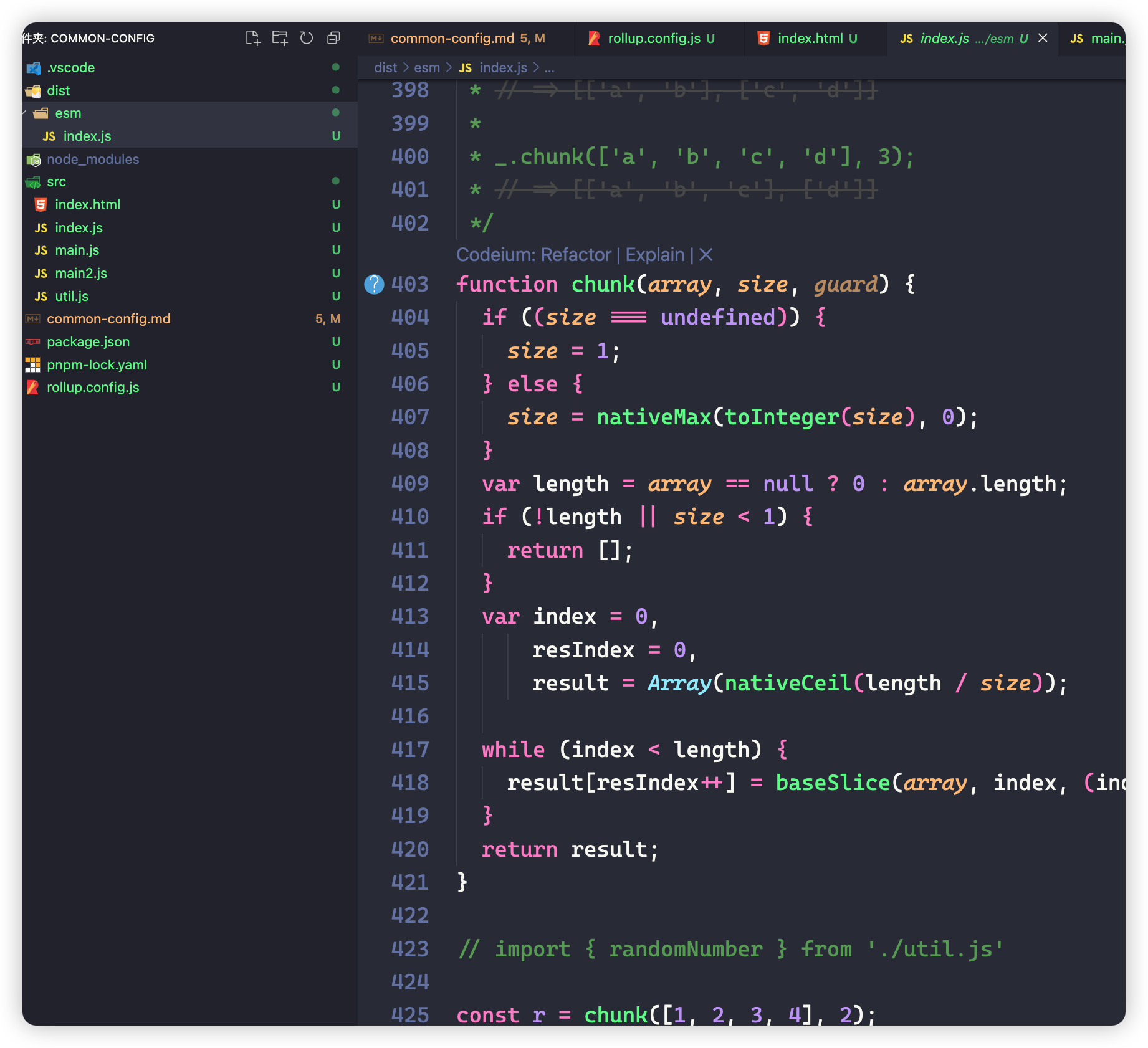The height and width of the screenshot is (1048, 1148).
Task: Click Codeium Refactor code lens
Action: 576,255
